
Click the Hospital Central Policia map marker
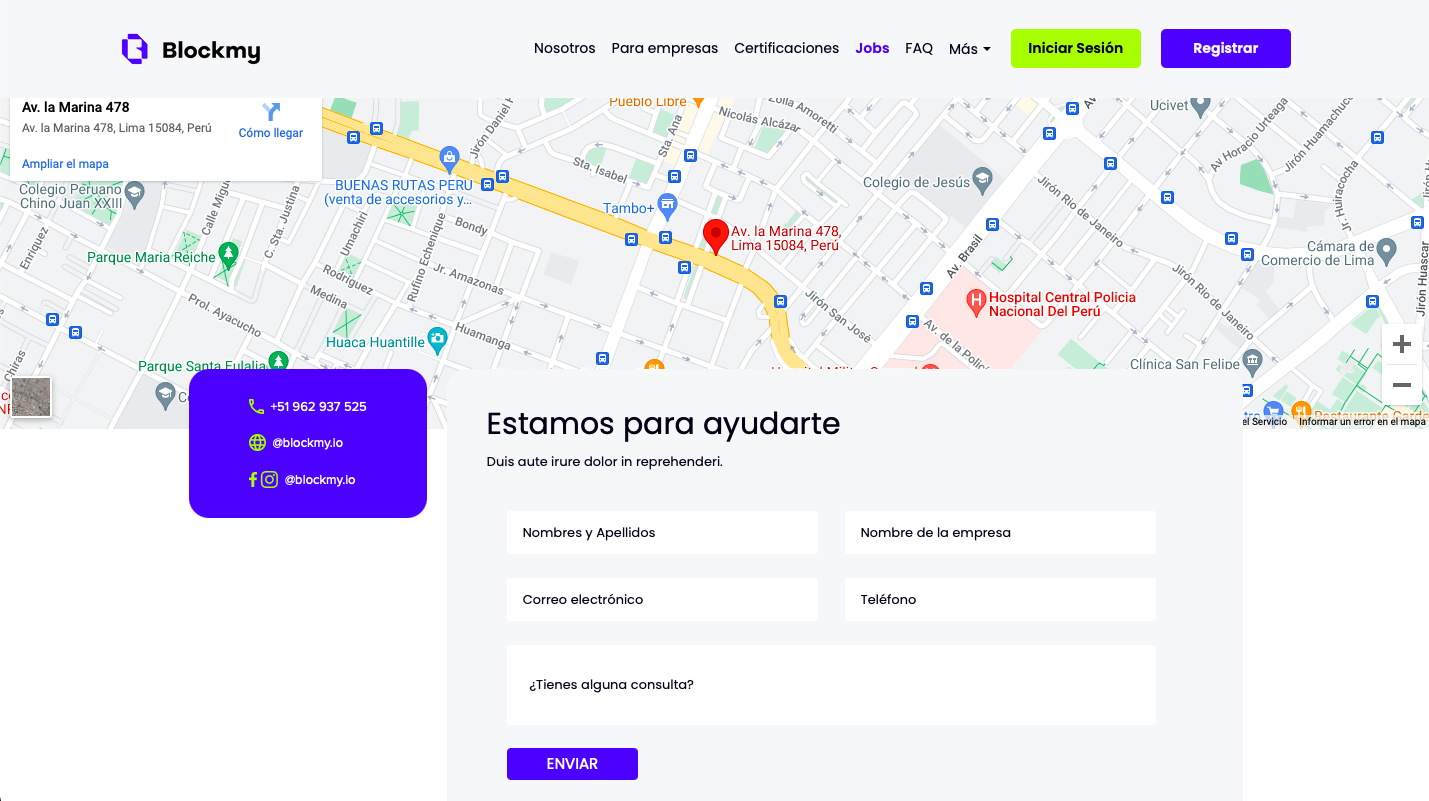click(974, 300)
